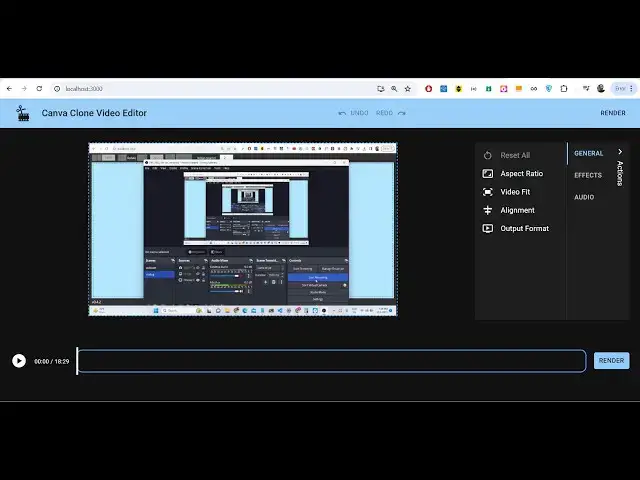Switch to the Effects tab
Image resolution: width=640 pixels, height=480 pixels.
click(x=588, y=176)
